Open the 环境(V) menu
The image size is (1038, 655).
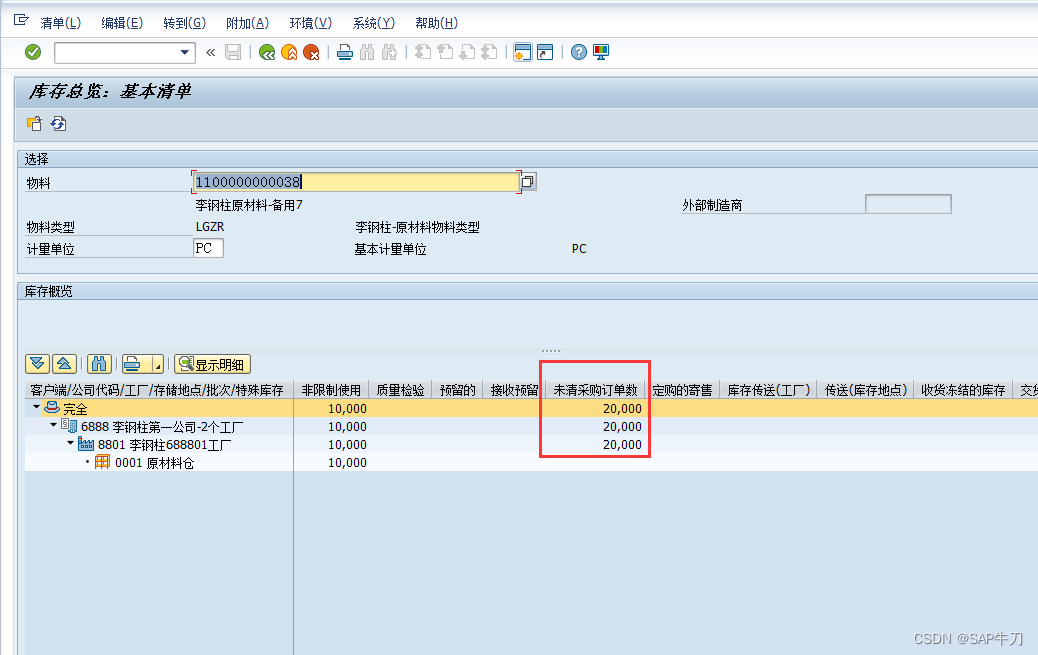click(x=310, y=23)
